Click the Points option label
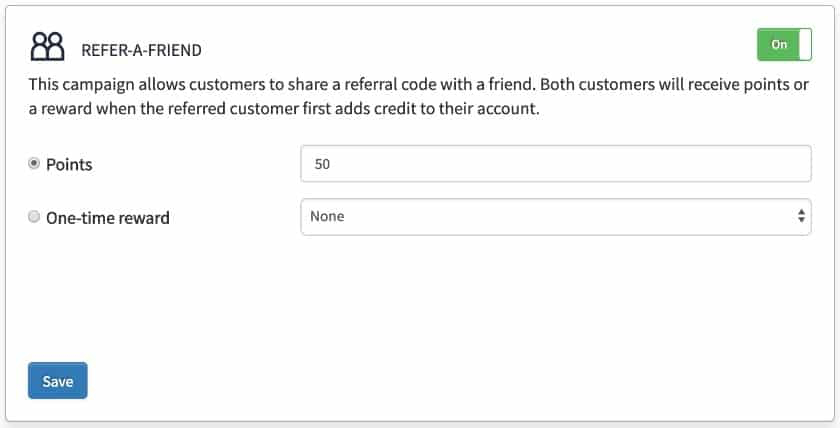The image size is (840, 428). (69, 164)
